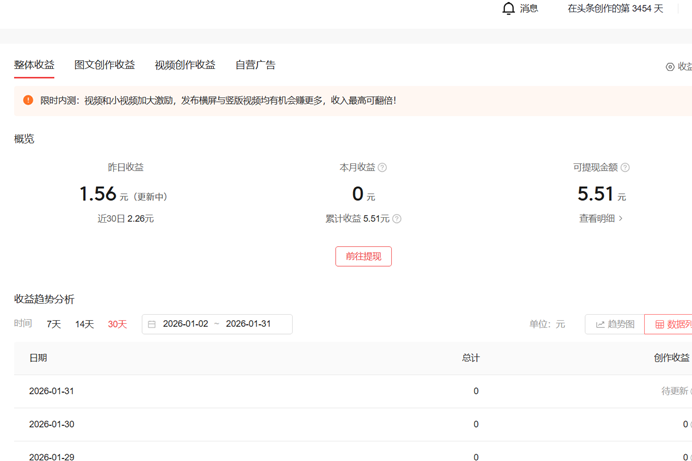Click help icon beside 累计收益 5.51元

point(397,219)
